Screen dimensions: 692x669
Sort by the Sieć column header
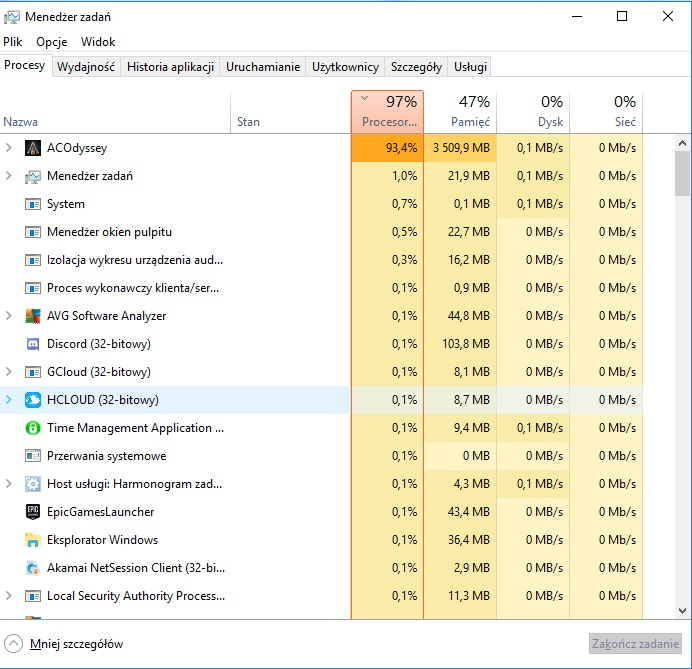(606, 112)
